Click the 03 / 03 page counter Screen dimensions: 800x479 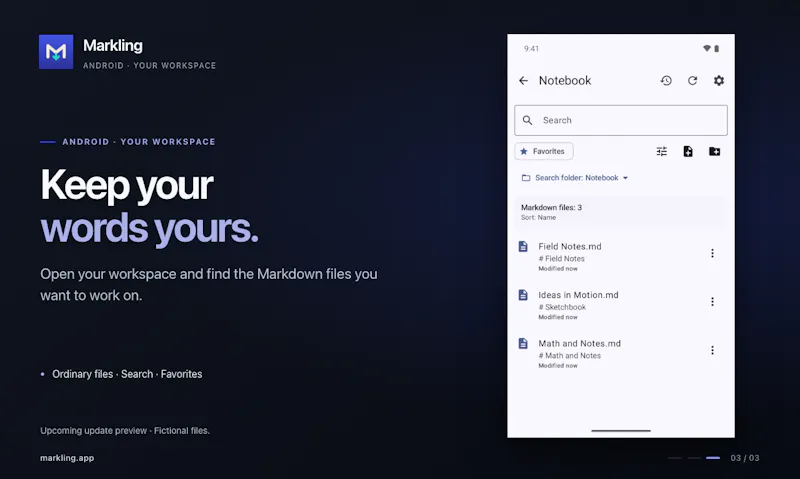tap(745, 458)
